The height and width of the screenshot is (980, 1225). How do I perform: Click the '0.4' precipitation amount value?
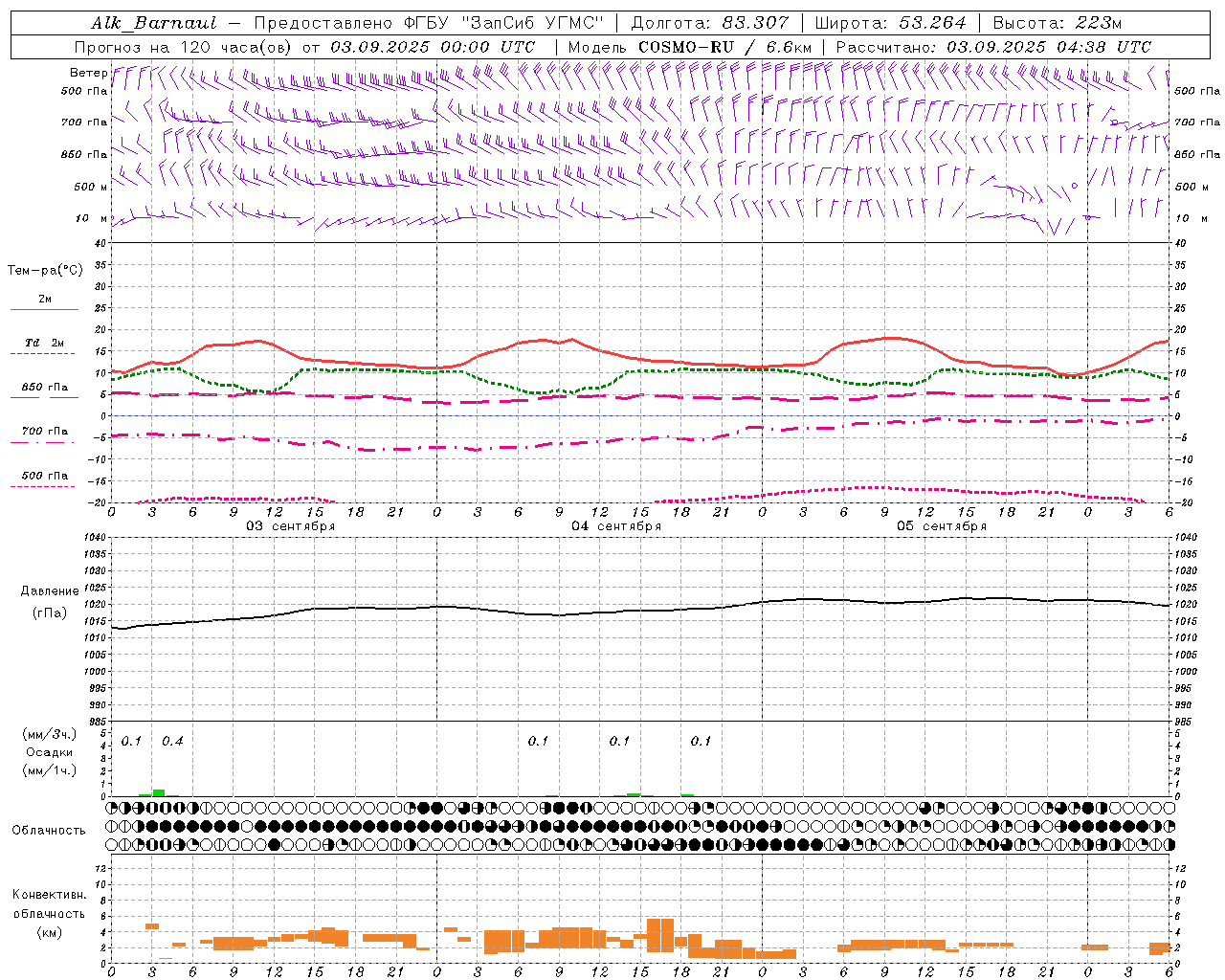point(172,741)
